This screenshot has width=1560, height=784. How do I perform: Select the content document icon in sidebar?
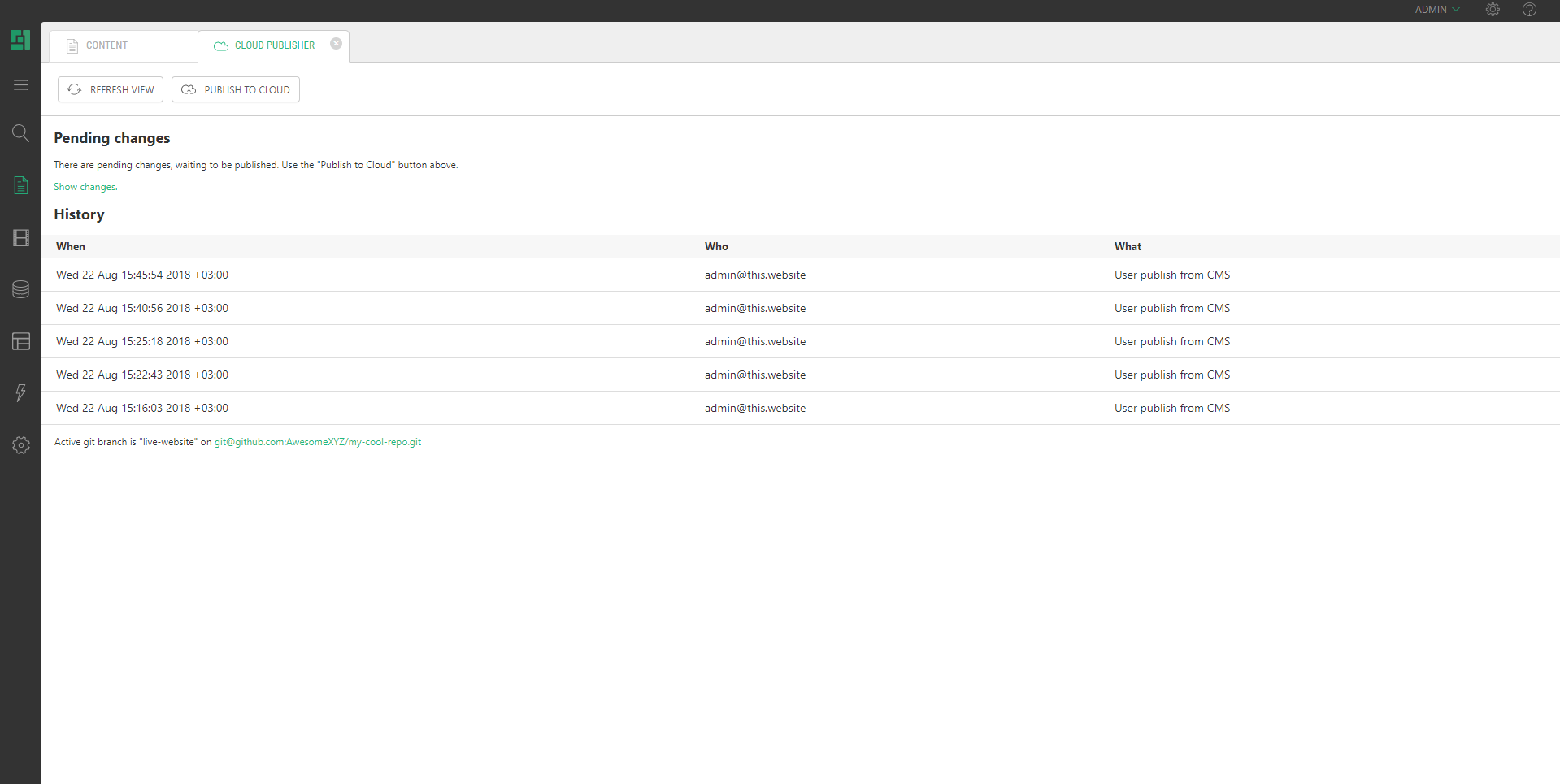21,185
